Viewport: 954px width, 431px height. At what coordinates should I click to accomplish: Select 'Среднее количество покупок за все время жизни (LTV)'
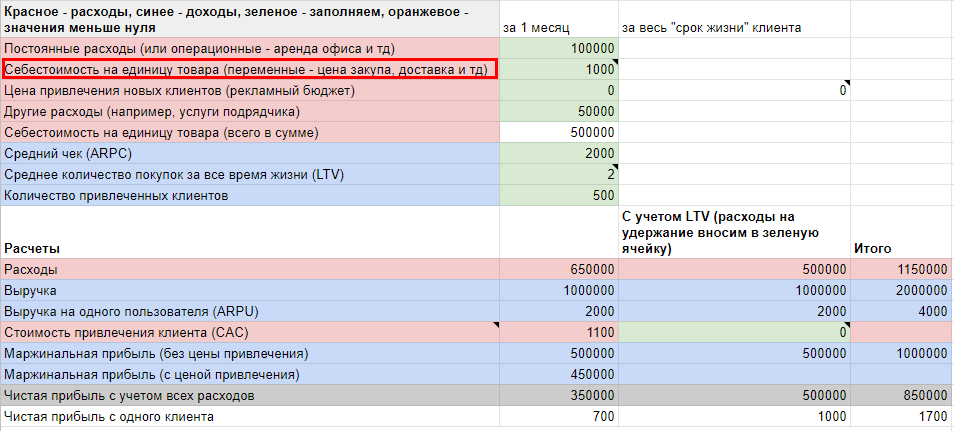[250, 175]
